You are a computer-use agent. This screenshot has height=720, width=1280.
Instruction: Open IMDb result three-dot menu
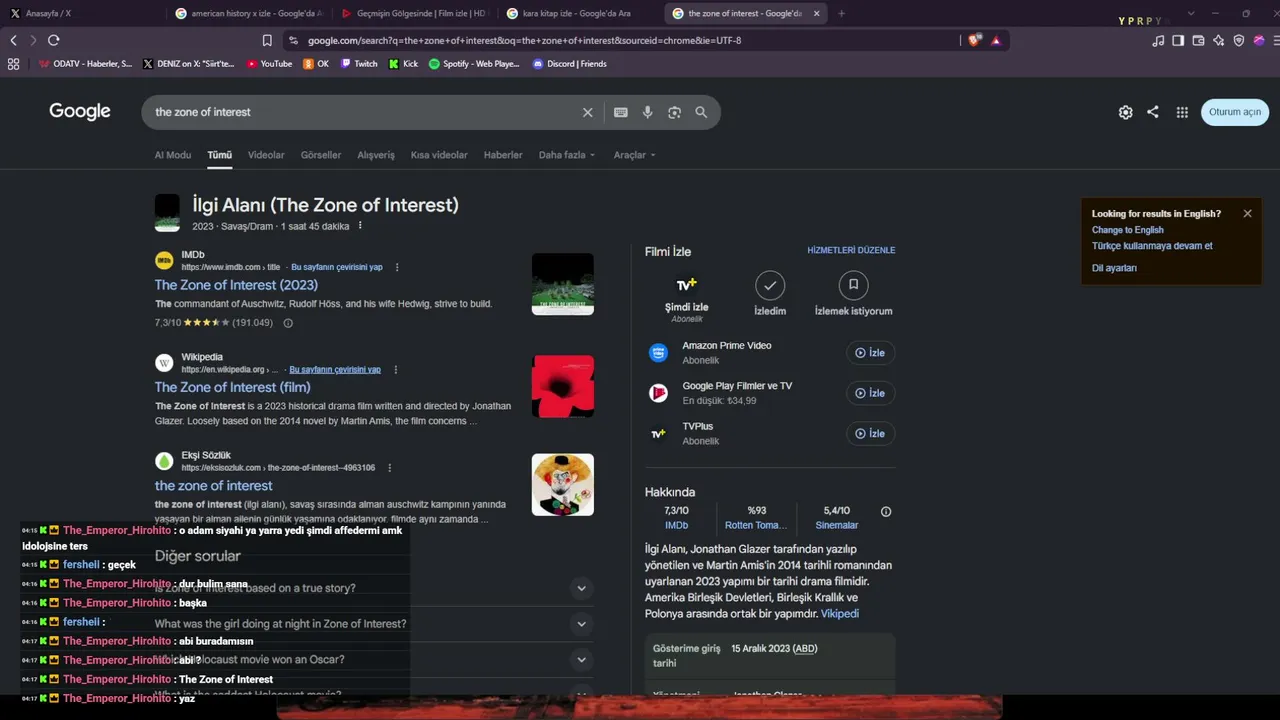click(397, 268)
